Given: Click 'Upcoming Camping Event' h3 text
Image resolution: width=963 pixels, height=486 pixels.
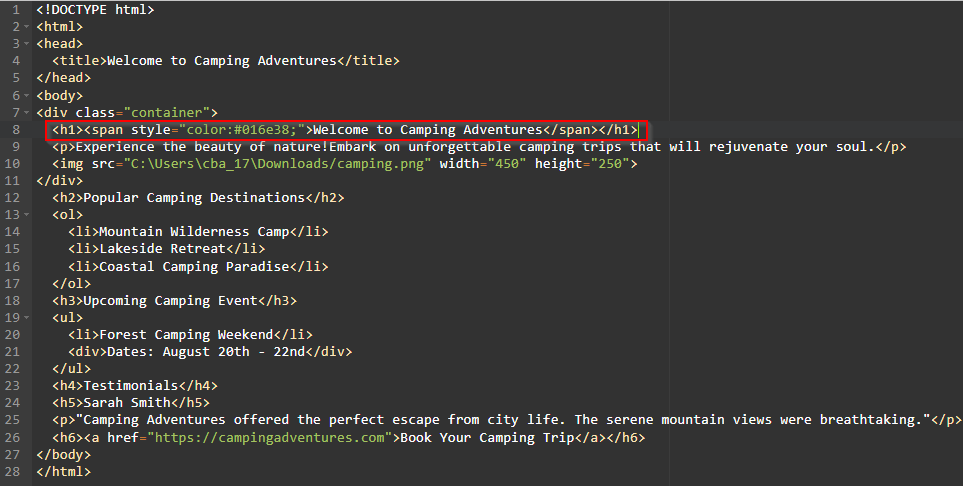Looking at the screenshot, I should point(171,301).
